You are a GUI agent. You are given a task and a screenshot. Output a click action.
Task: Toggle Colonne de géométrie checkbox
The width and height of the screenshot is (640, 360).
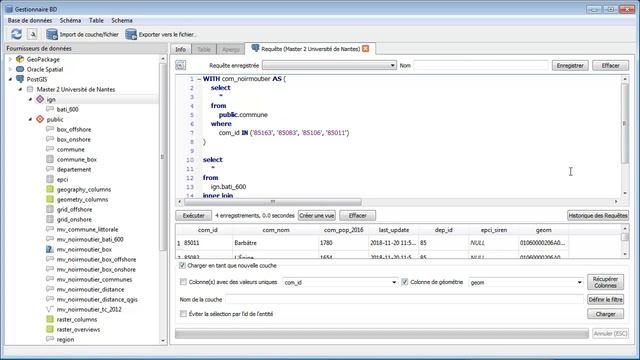tap(404, 282)
